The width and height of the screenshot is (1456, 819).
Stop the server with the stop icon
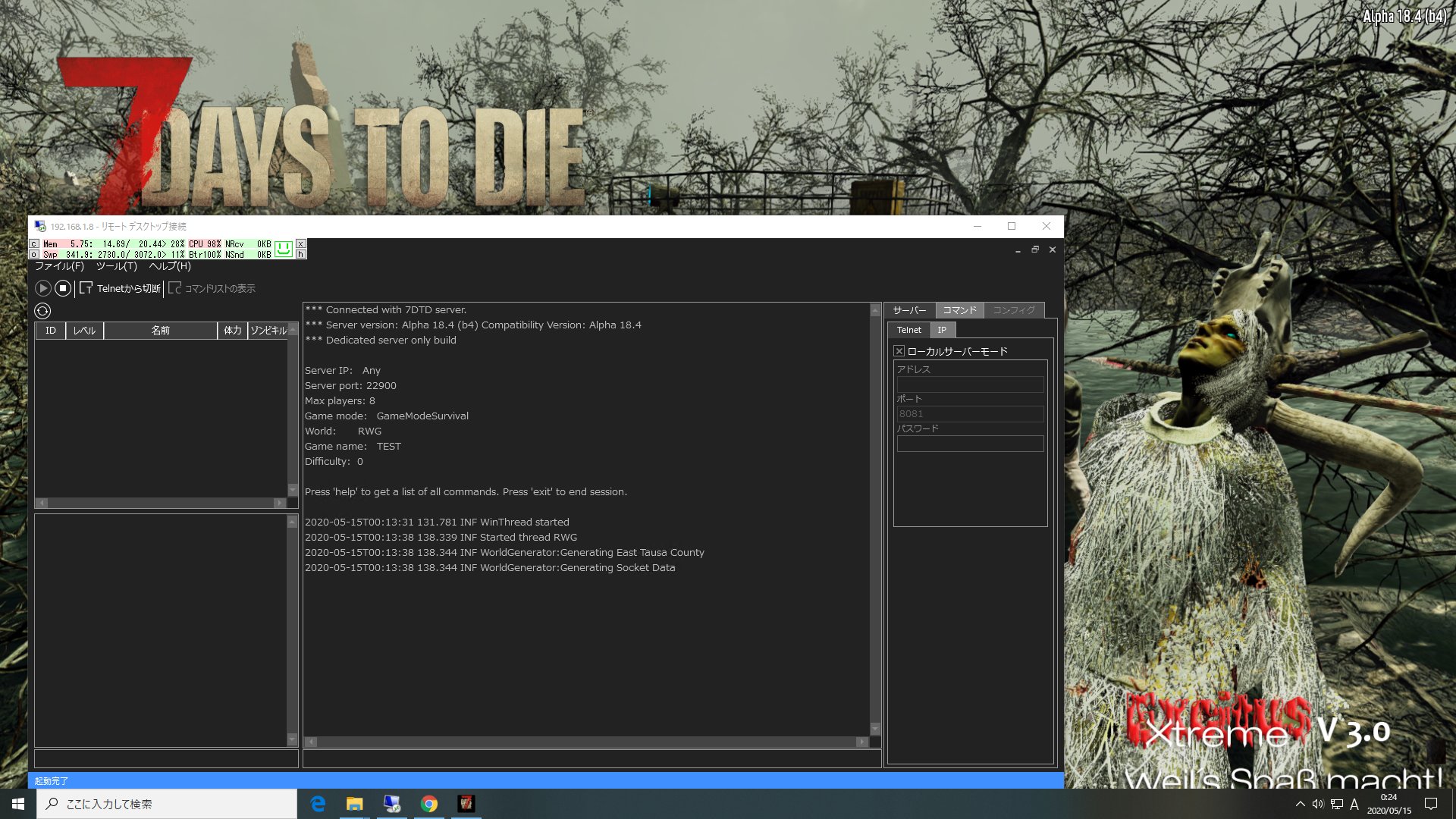tap(63, 288)
